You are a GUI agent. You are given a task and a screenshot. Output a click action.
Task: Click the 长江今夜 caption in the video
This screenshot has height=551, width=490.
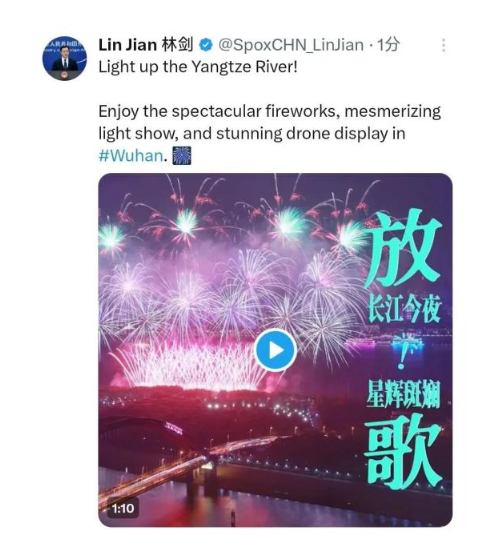[x=404, y=311]
